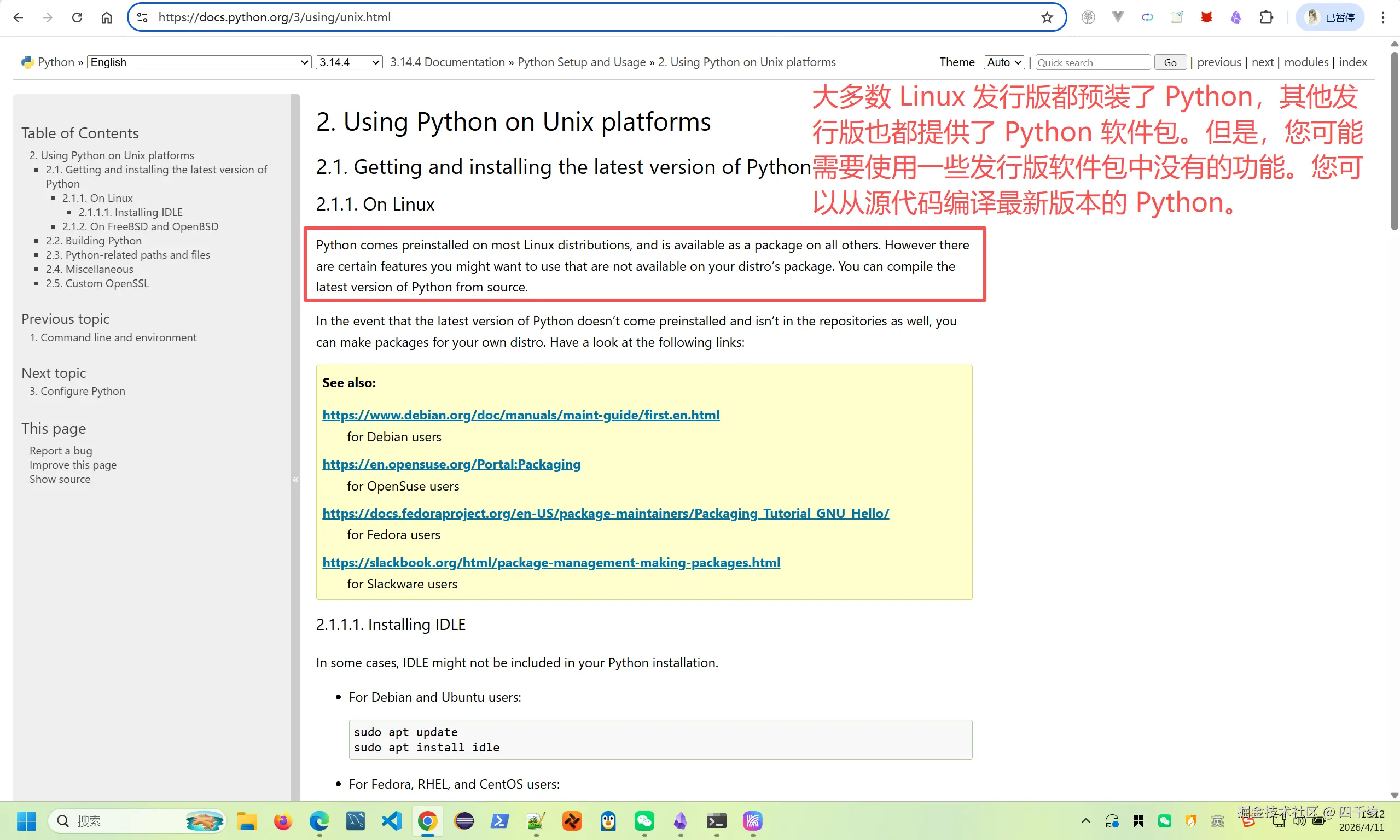Select 3. Configure Python under Next topic
Image resolution: width=1400 pixels, height=840 pixels.
[x=77, y=391]
